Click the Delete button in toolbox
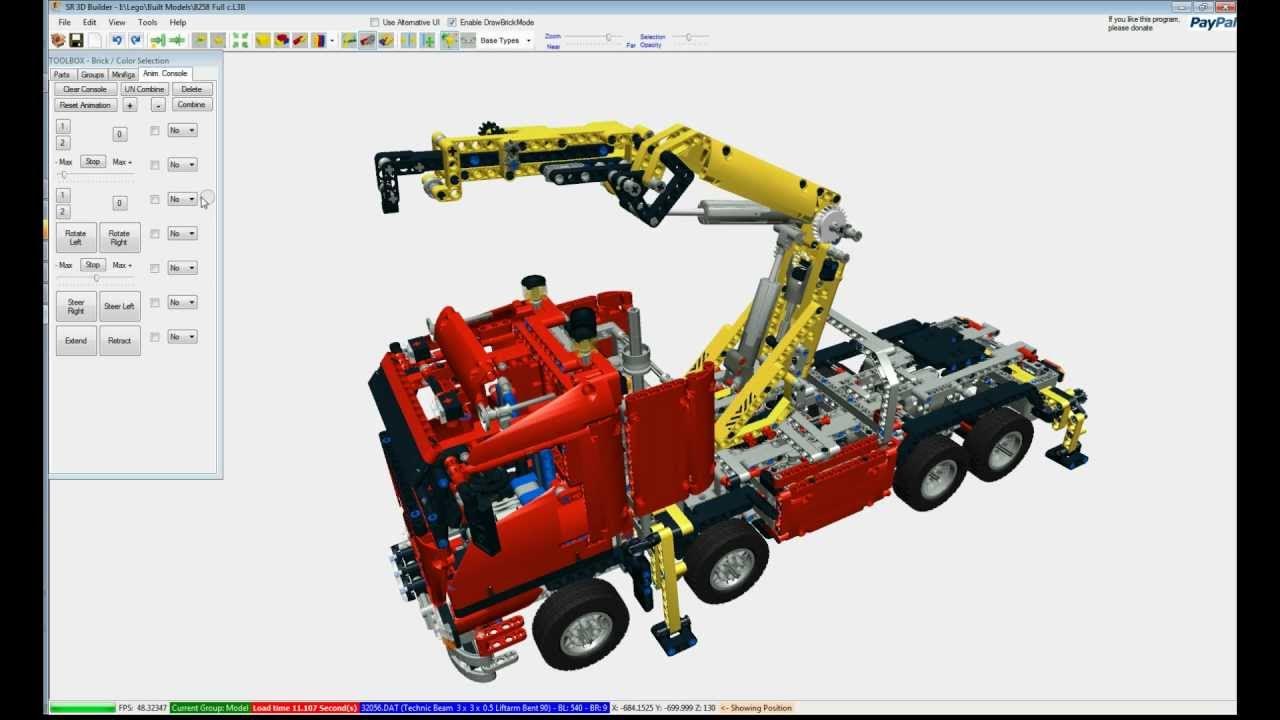1280x720 pixels. click(x=191, y=89)
